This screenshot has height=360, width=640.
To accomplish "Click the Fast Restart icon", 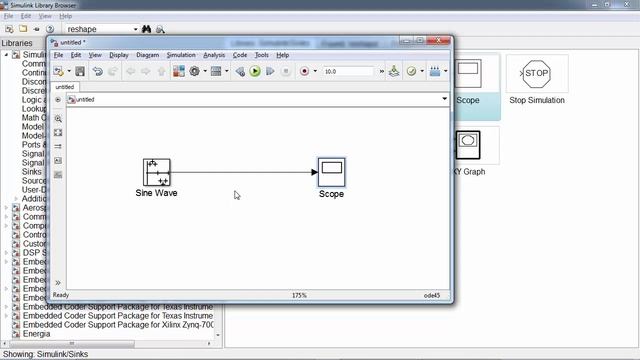I will (394, 71).
